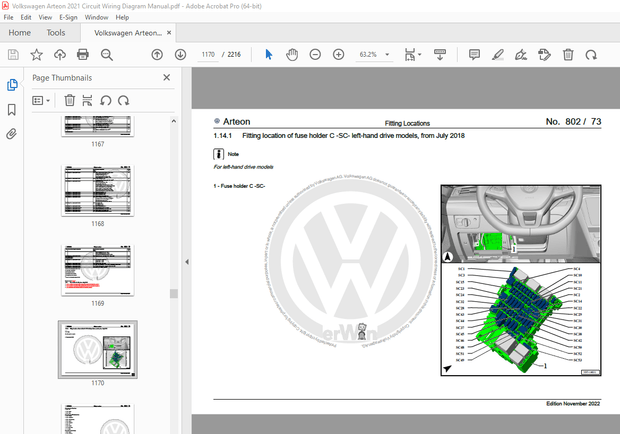The height and width of the screenshot is (434, 620).
Task: Go to the previous page with the up arrow
Action: point(157,55)
